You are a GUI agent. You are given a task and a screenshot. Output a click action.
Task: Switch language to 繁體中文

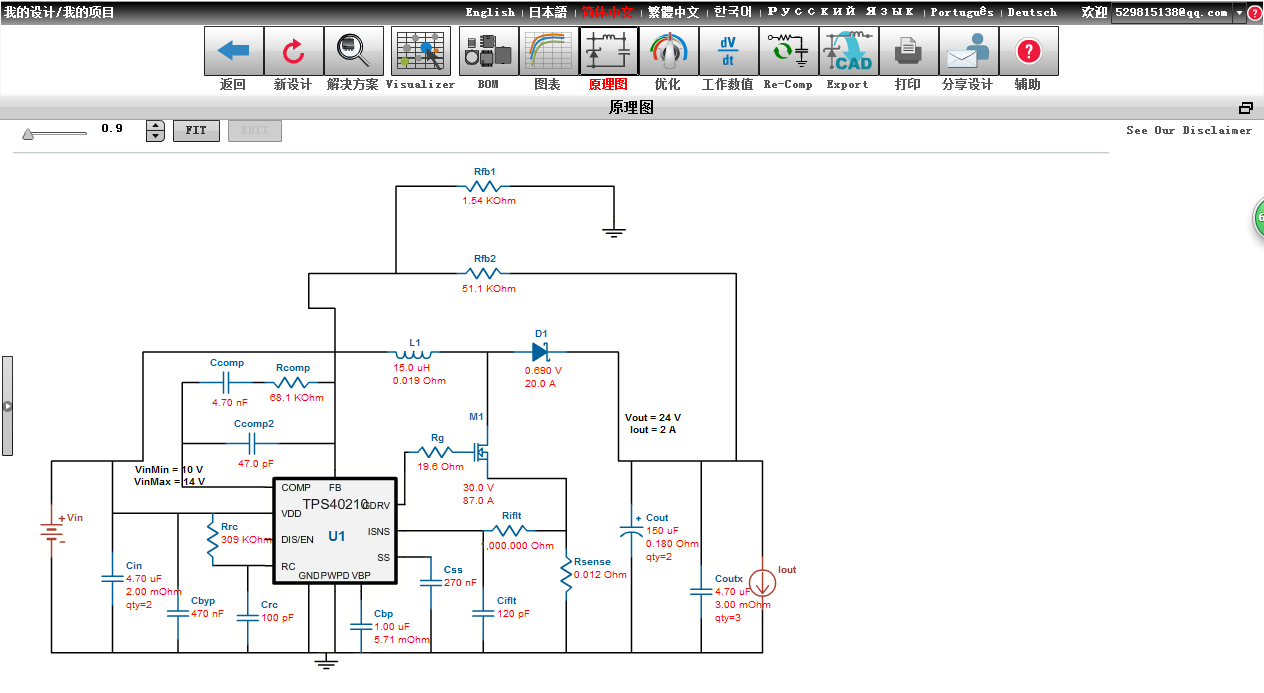pos(674,12)
